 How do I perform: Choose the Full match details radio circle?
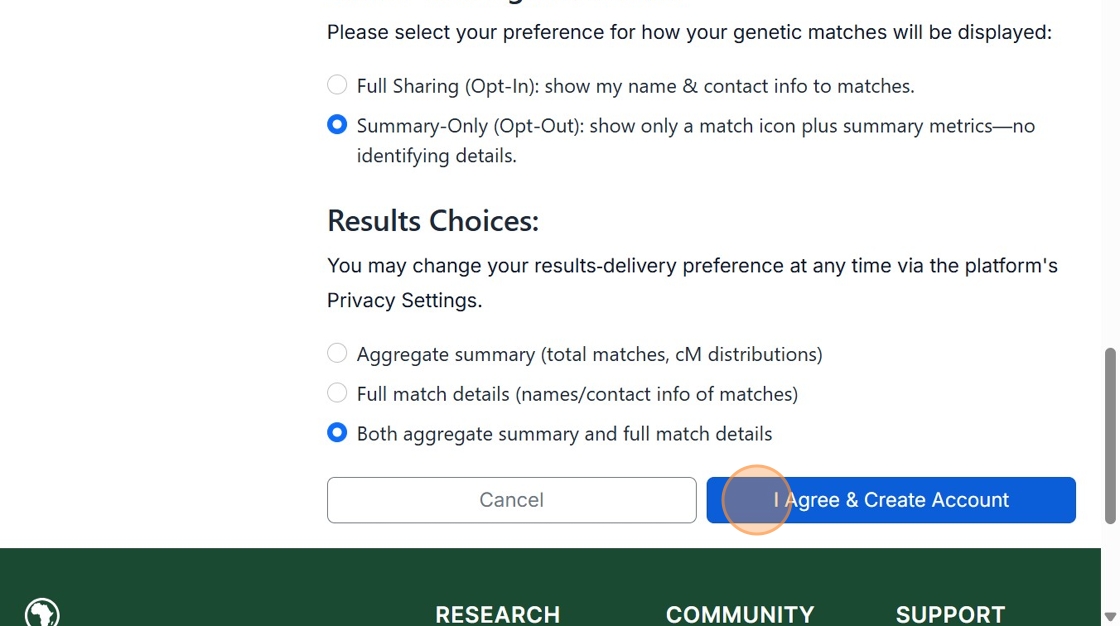pos(337,393)
